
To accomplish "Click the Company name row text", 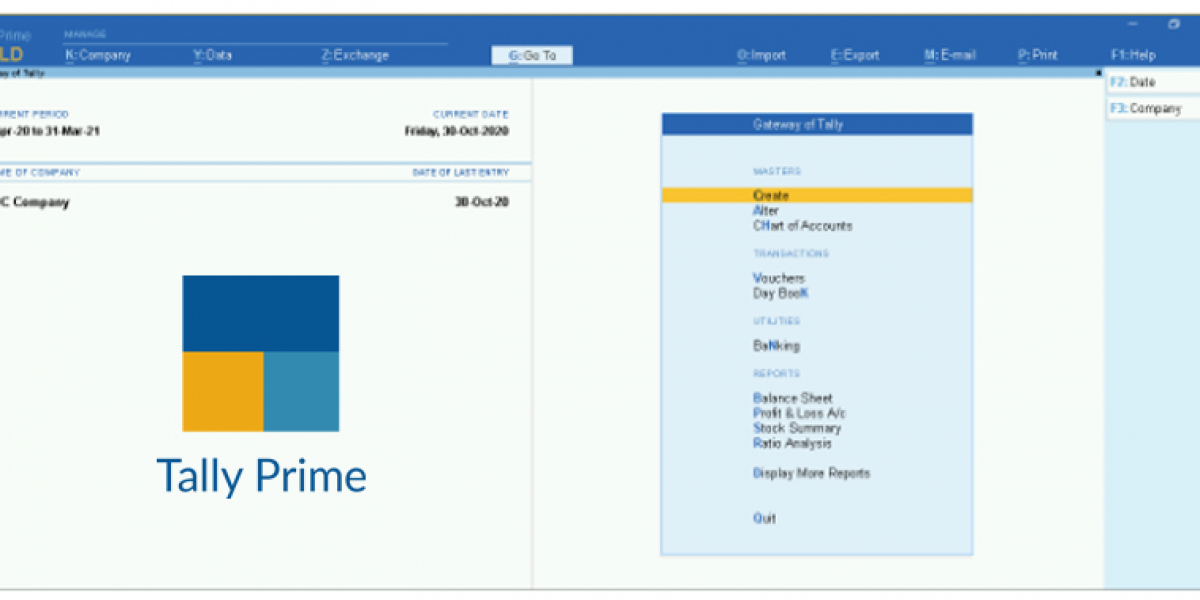I will [x=36, y=202].
